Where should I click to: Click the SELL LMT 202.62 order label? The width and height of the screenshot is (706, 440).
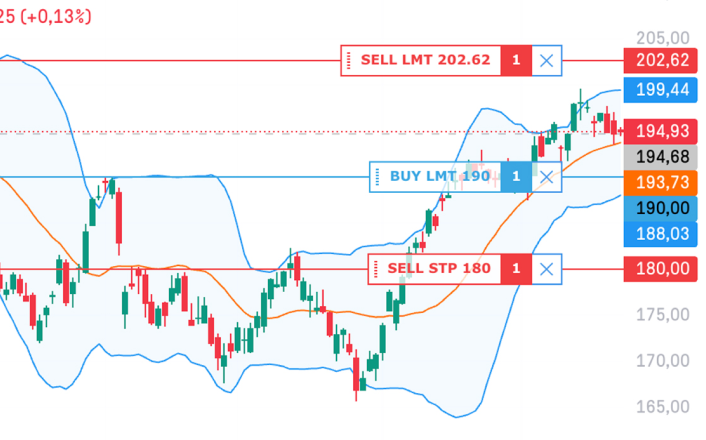[x=425, y=60]
